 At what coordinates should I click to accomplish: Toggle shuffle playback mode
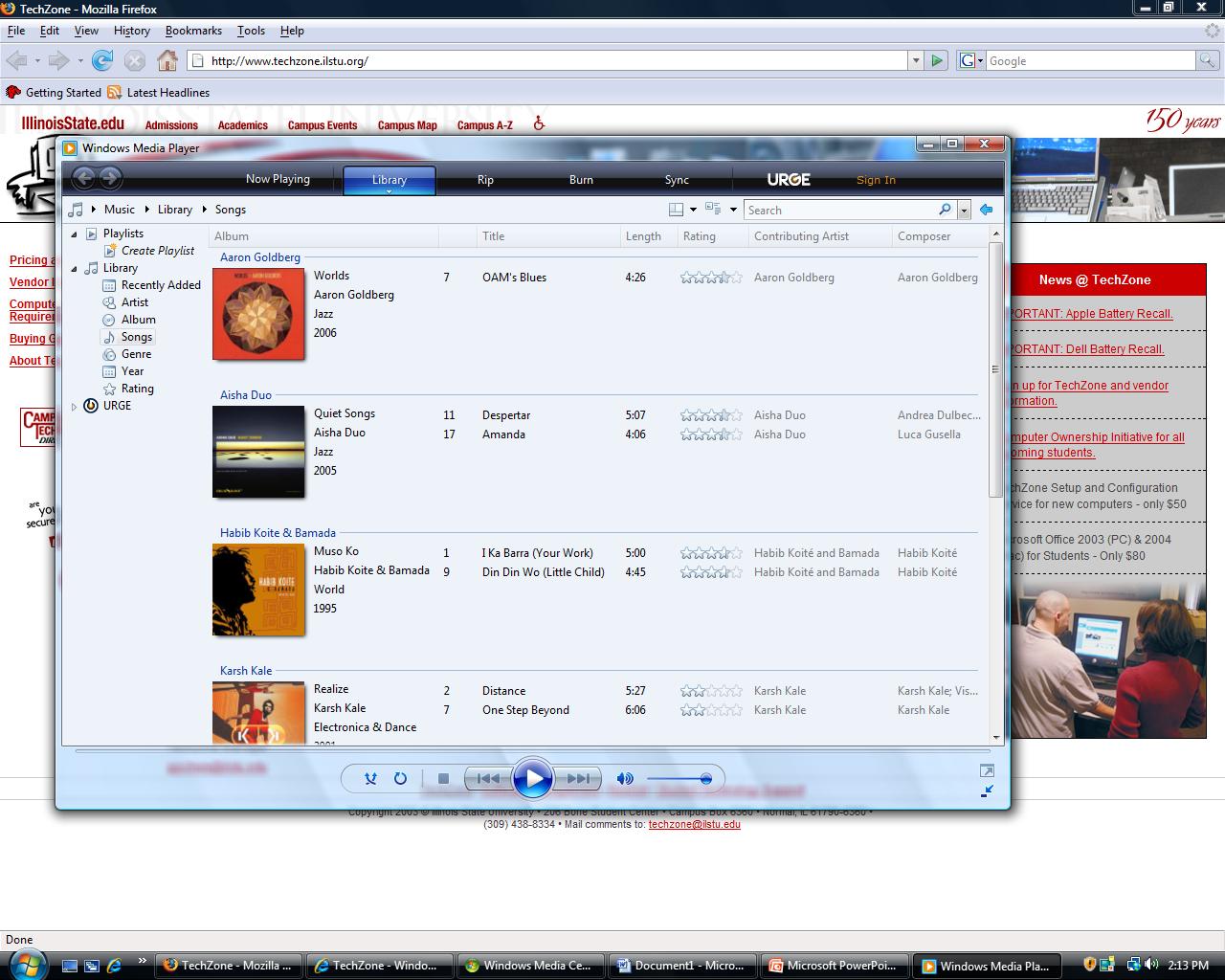tap(370, 779)
